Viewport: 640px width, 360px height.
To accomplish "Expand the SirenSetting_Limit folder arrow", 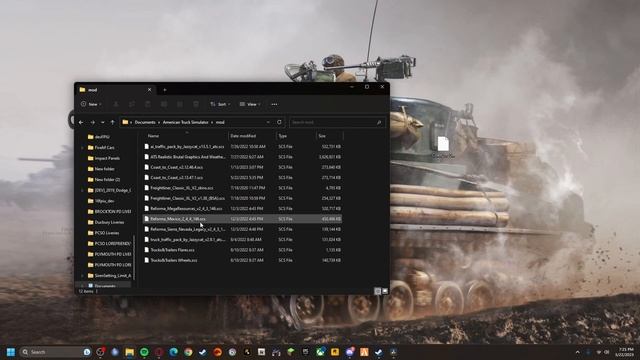I will point(82,276).
